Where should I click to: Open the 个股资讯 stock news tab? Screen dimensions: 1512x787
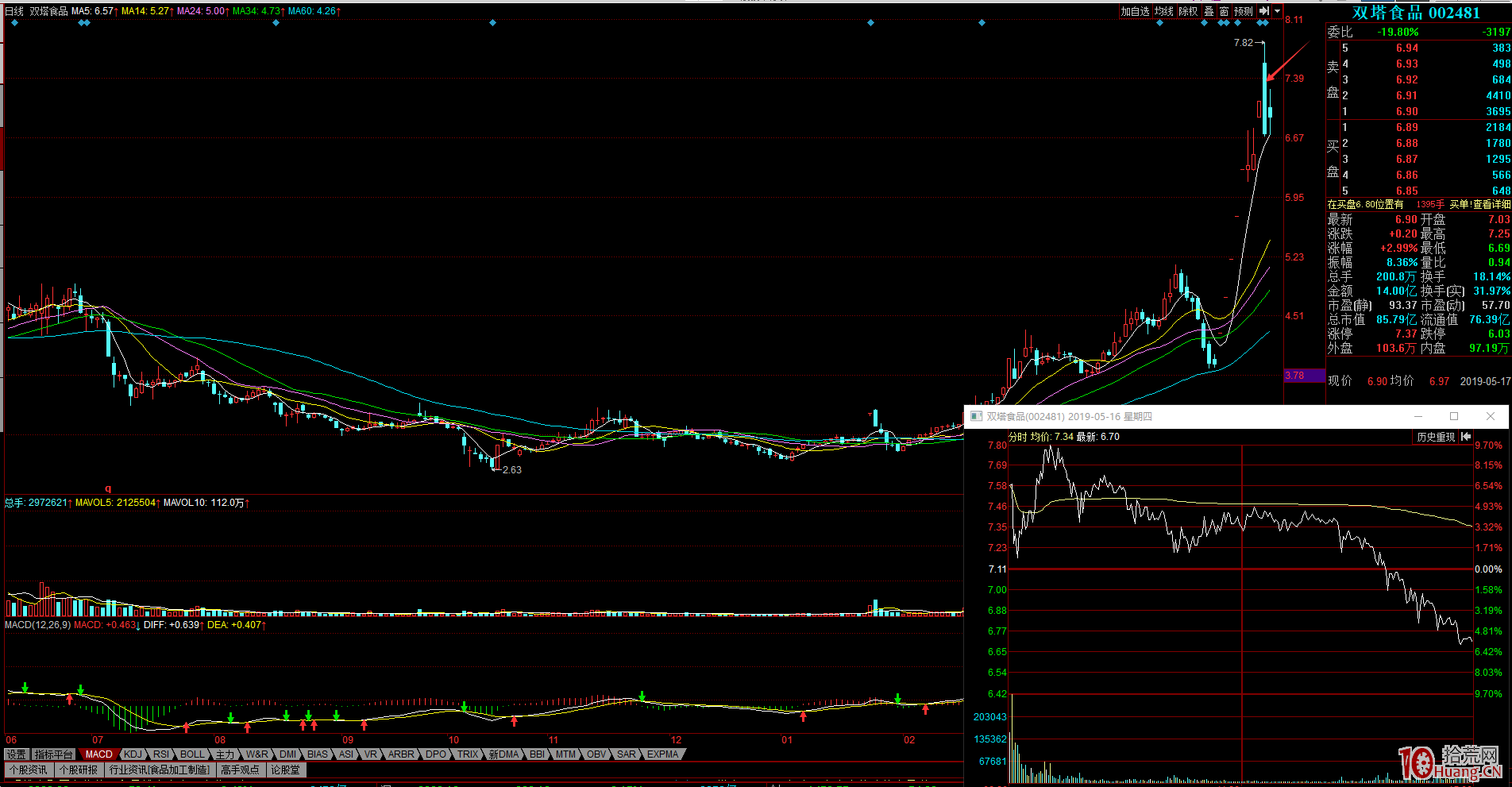29,770
